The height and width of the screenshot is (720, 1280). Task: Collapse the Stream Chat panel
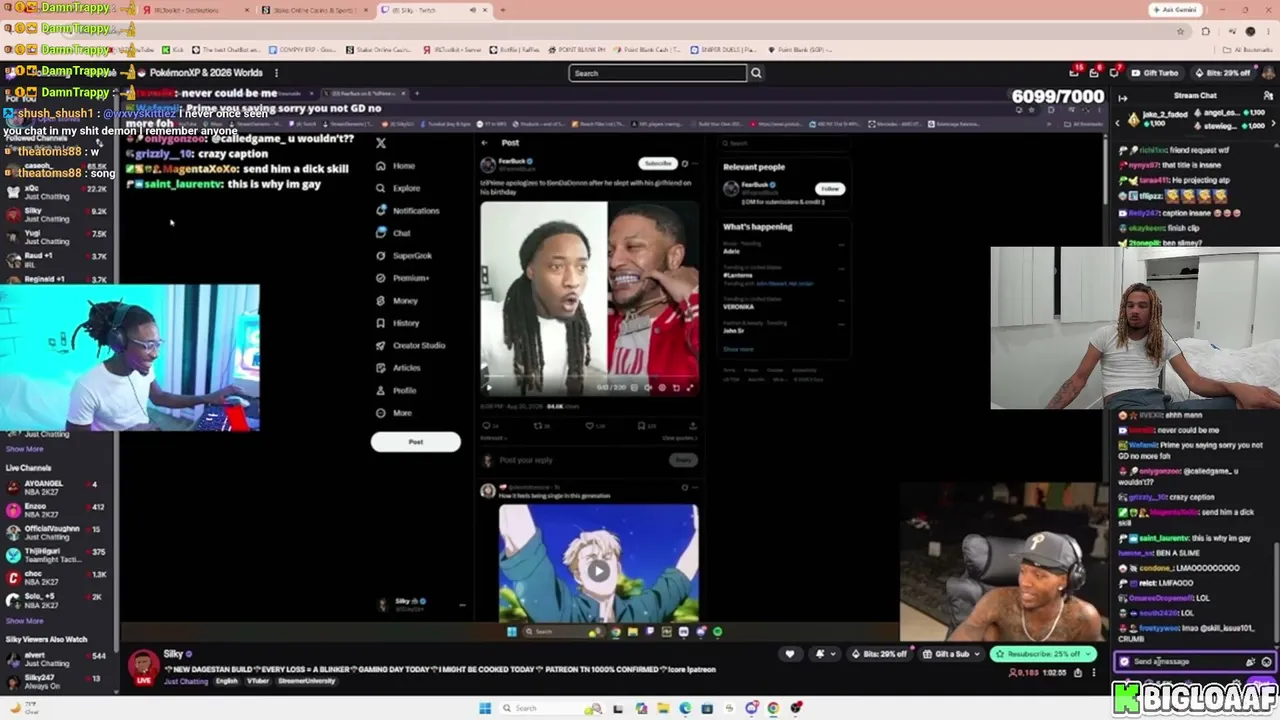click(x=1122, y=97)
